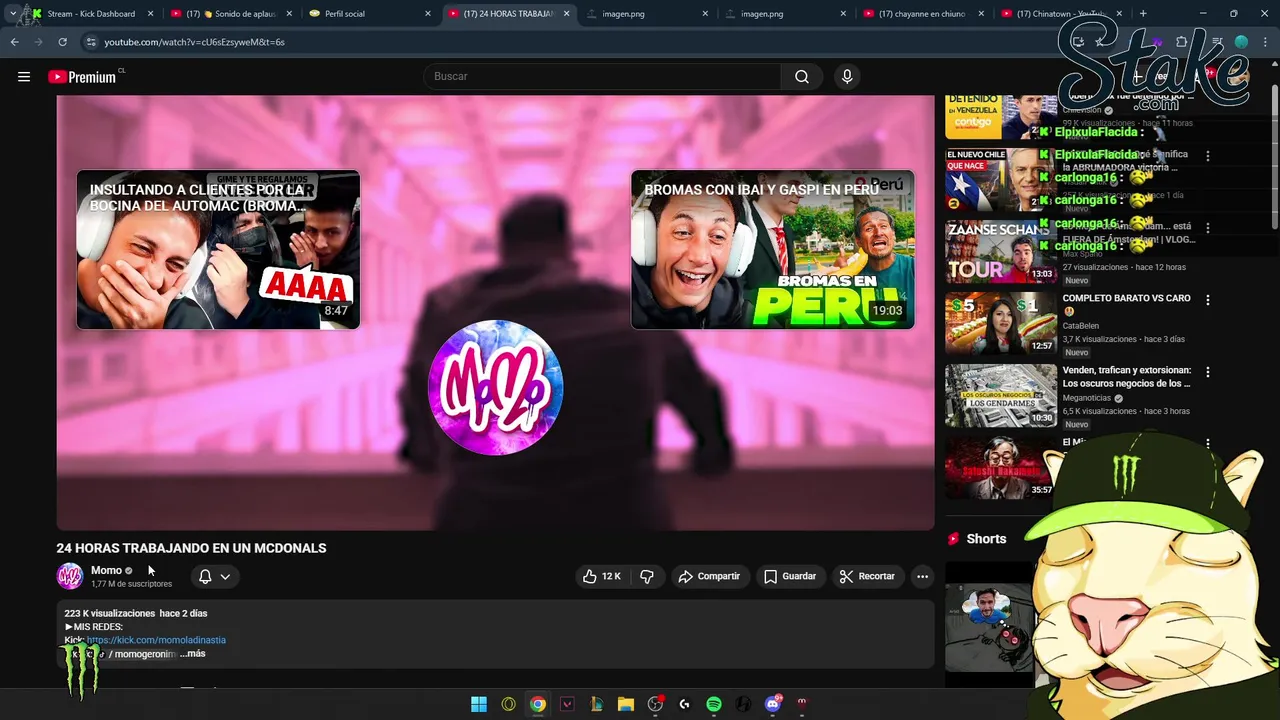
Task: Dislike the video with thumbs down
Action: click(647, 576)
